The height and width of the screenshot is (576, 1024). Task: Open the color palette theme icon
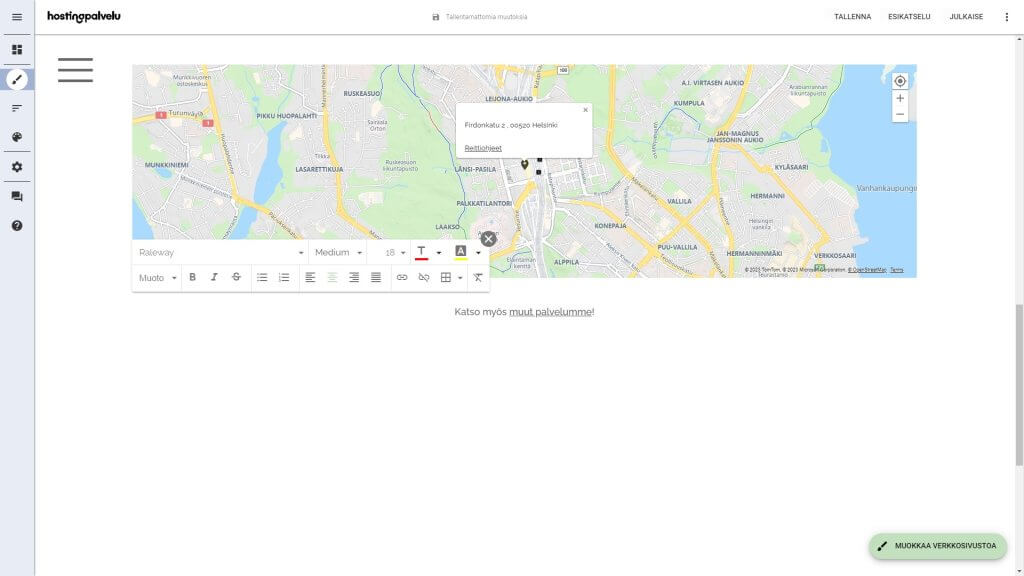(x=17, y=137)
